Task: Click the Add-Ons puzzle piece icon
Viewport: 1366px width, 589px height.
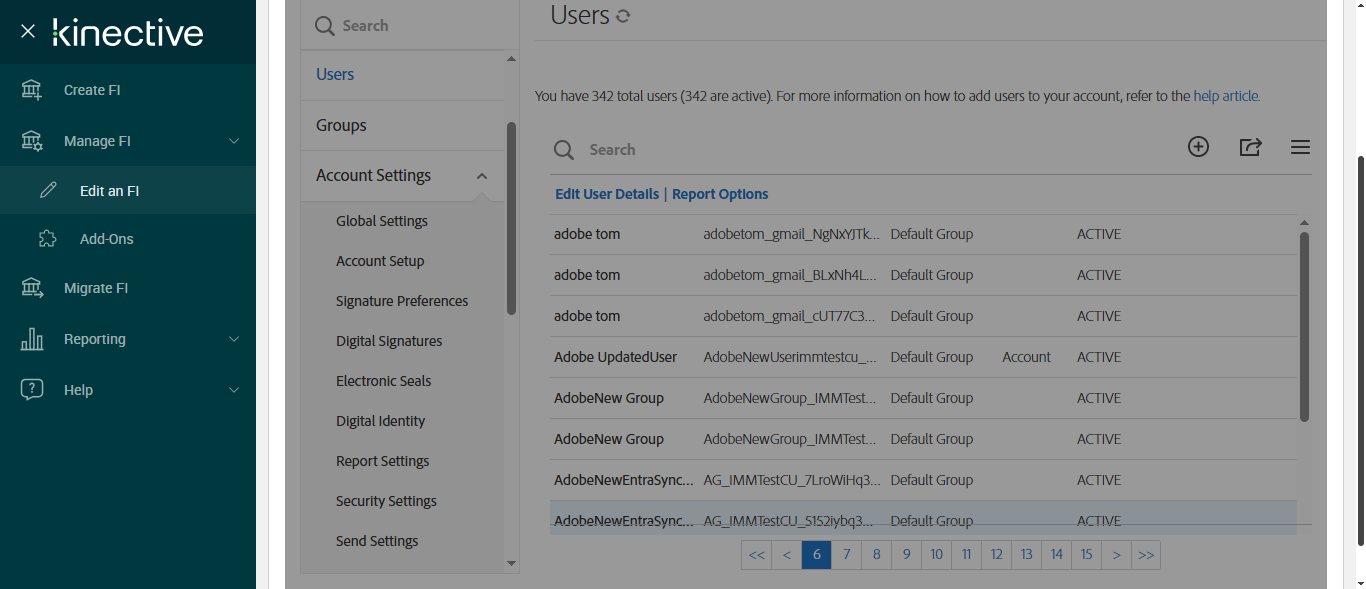Action: click(x=47, y=239)
